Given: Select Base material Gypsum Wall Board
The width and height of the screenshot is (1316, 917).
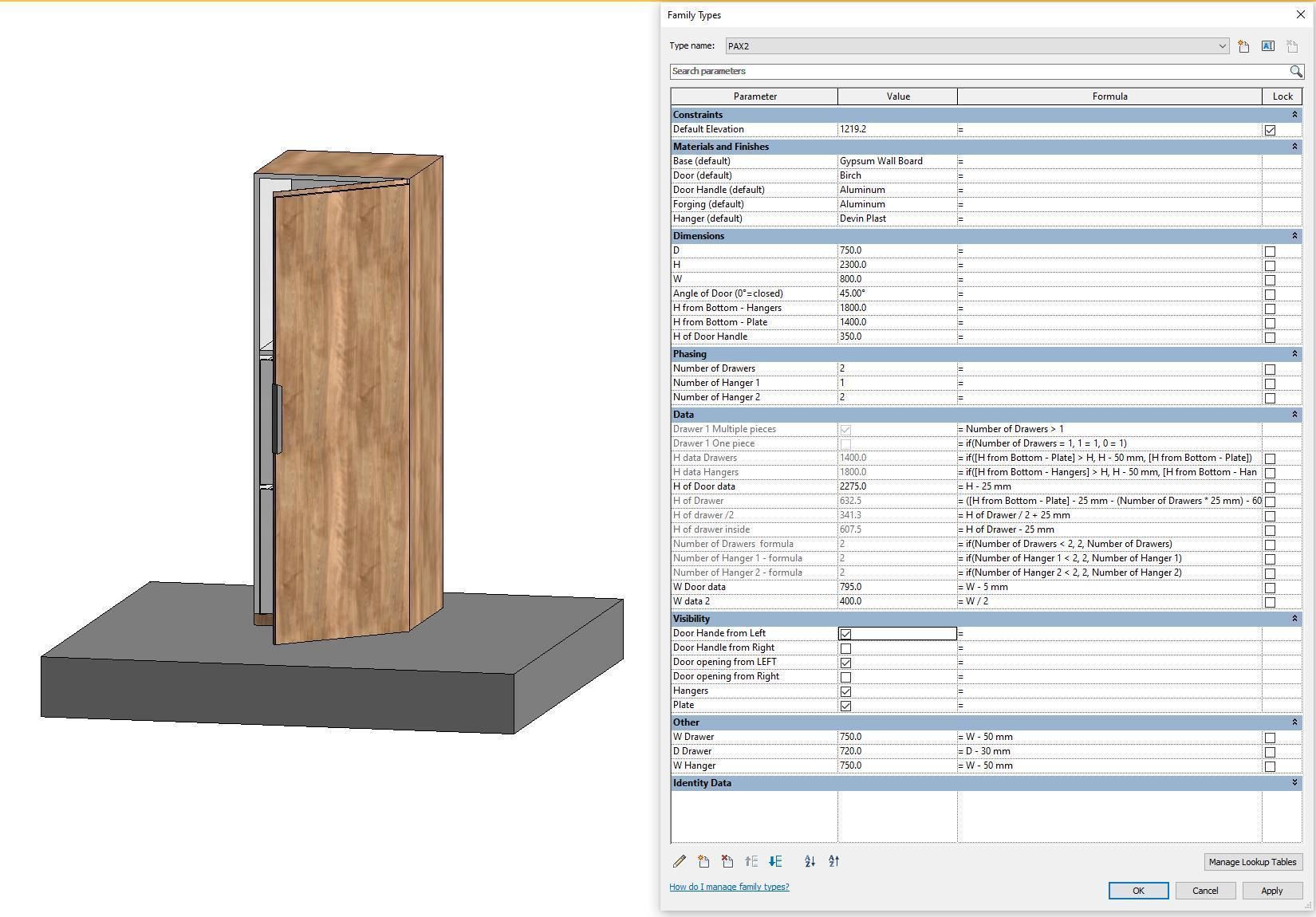Looking at the screenshot, I should pos(897,161).
